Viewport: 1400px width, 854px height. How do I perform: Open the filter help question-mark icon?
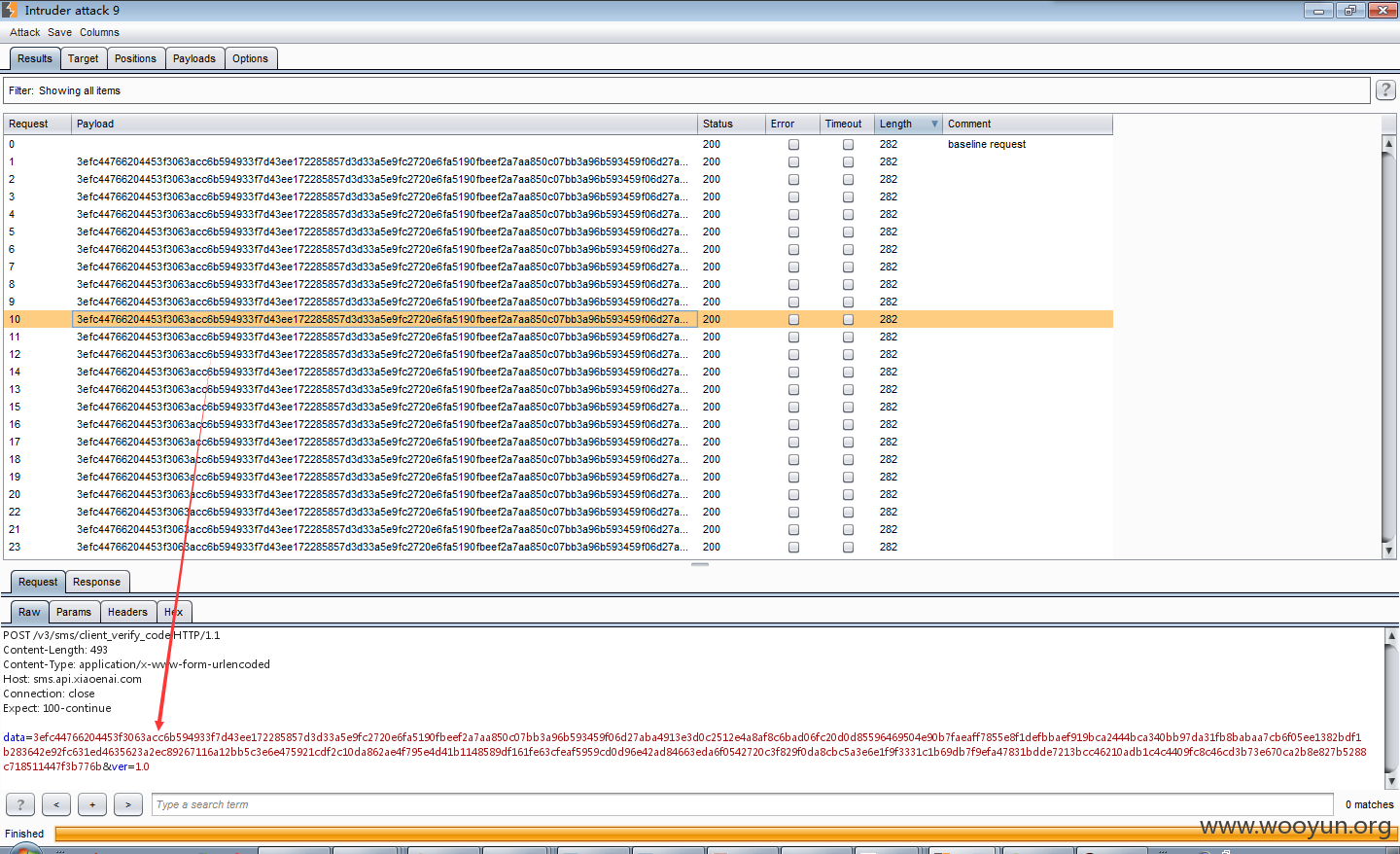(1385, 90)
